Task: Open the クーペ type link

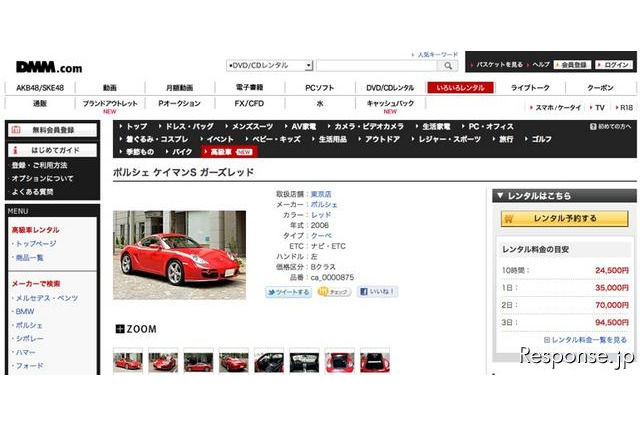Action: (x=321, y=236)
